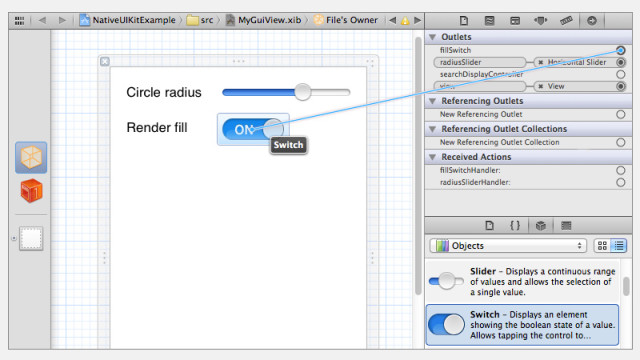
Task: Open the Size inspector ruler icon
Action: pos(566,20)
